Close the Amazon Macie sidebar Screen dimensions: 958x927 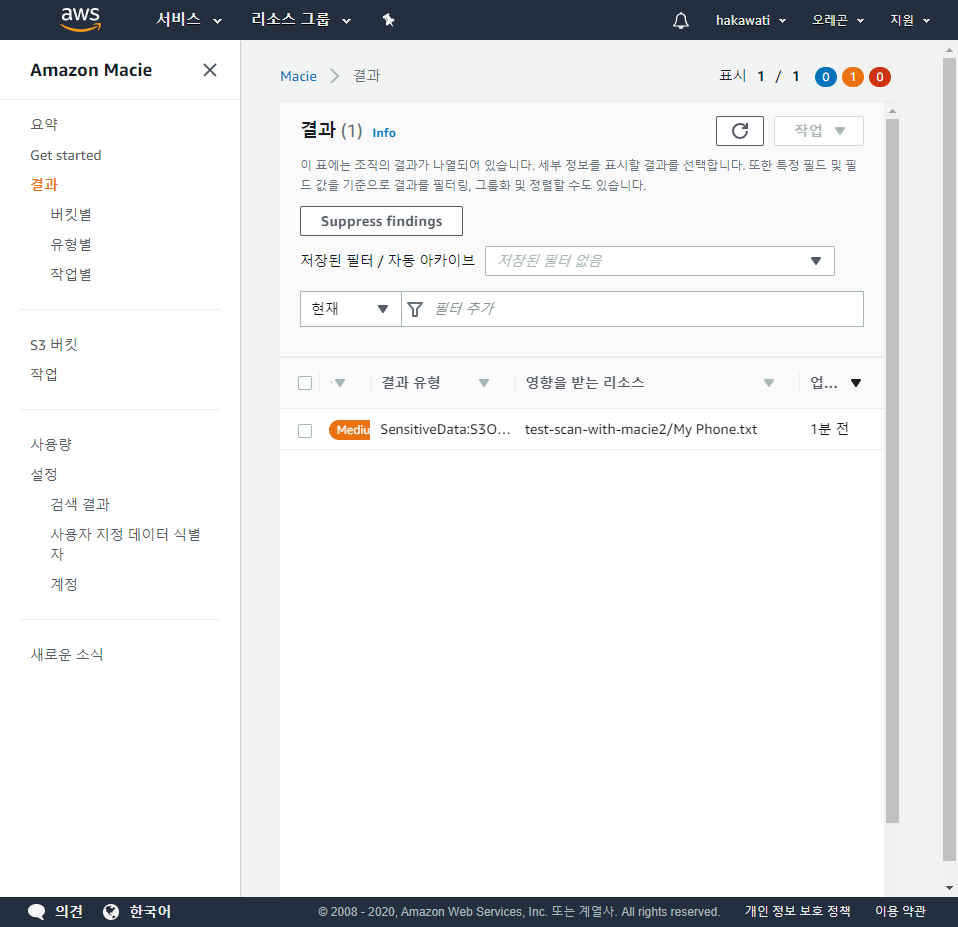click(x=210, y=70)
